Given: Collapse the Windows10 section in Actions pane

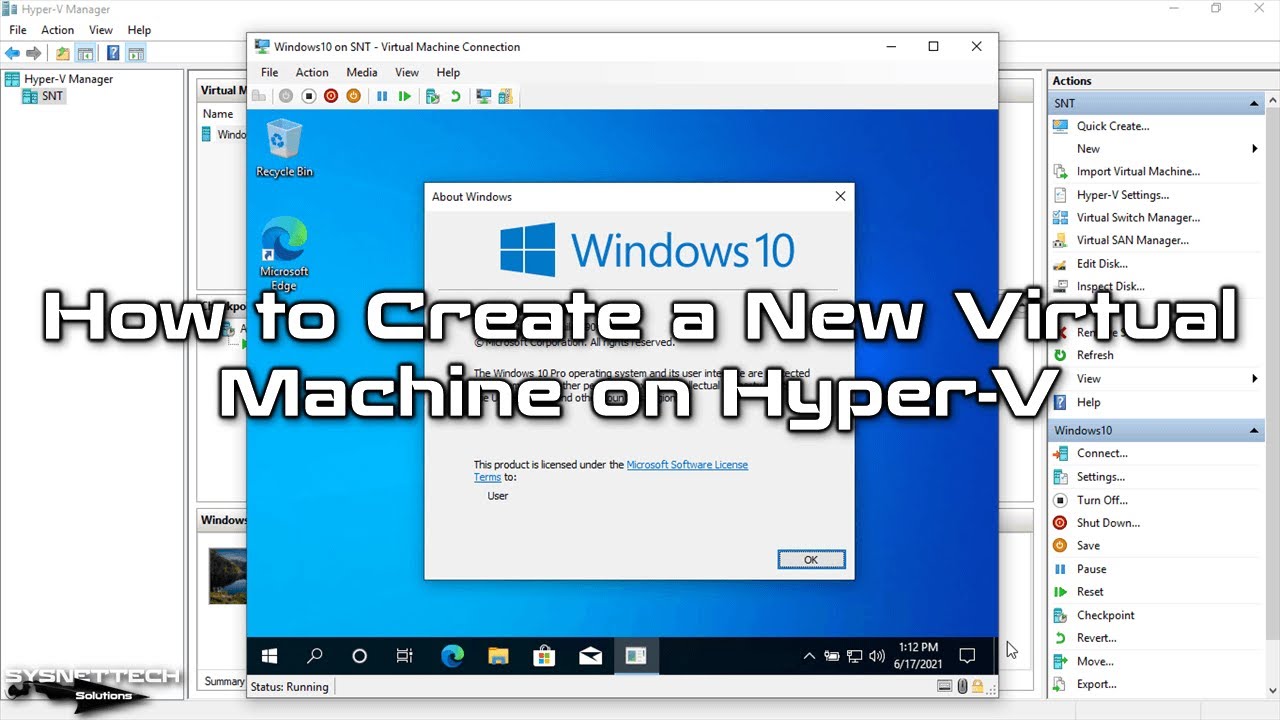Looking at the screenshot, I should coord(1254,431).
